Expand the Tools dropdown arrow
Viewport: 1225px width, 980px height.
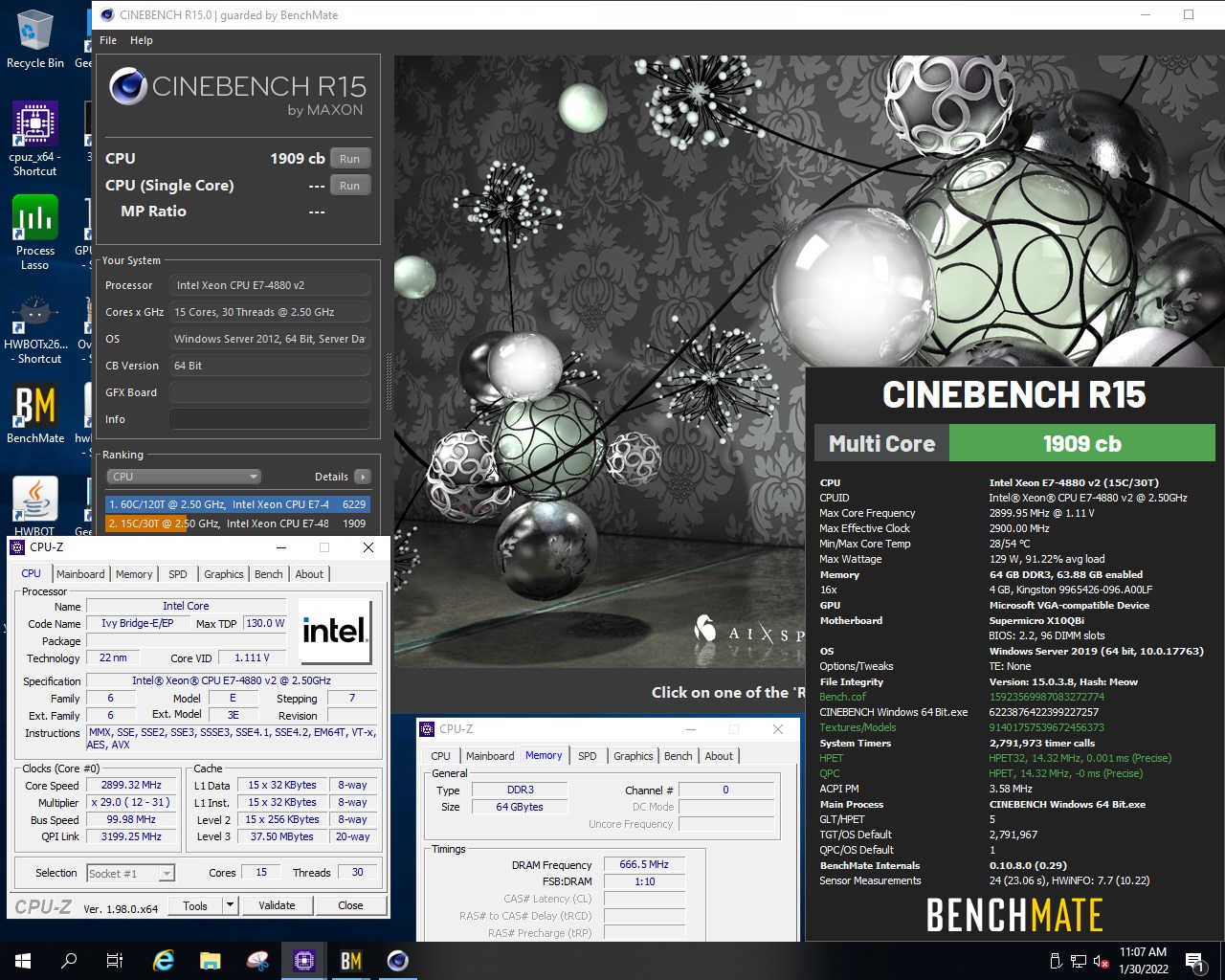point(230,905)
